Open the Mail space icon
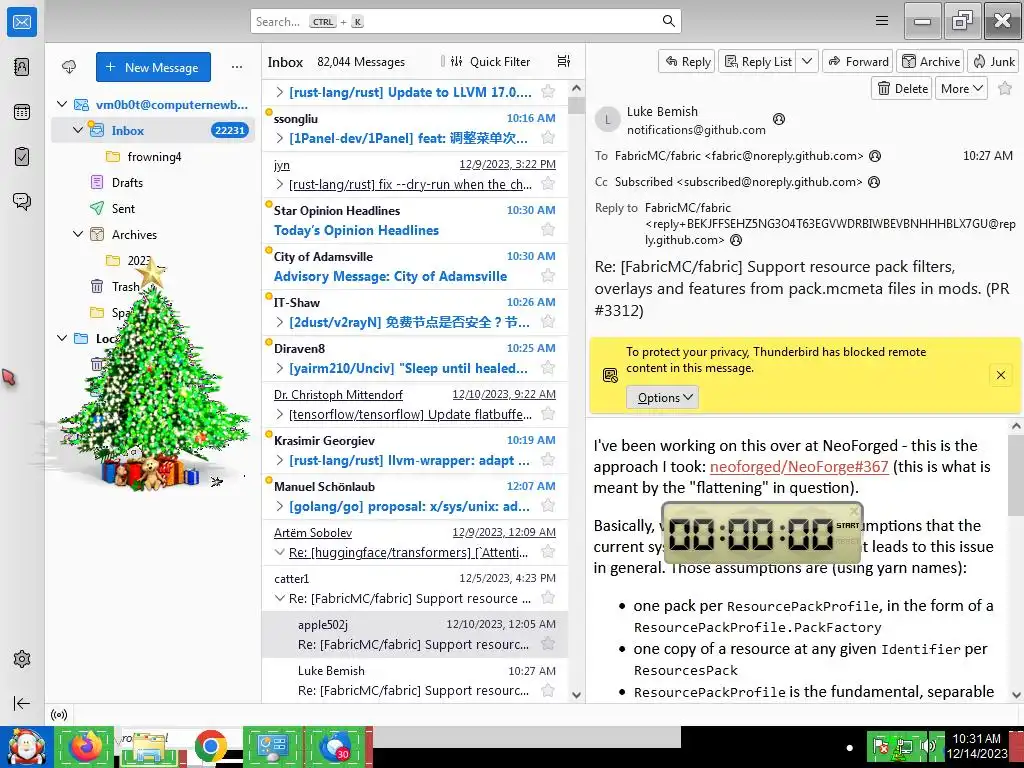Viewport: 1024px width, 768px height. 22,22
